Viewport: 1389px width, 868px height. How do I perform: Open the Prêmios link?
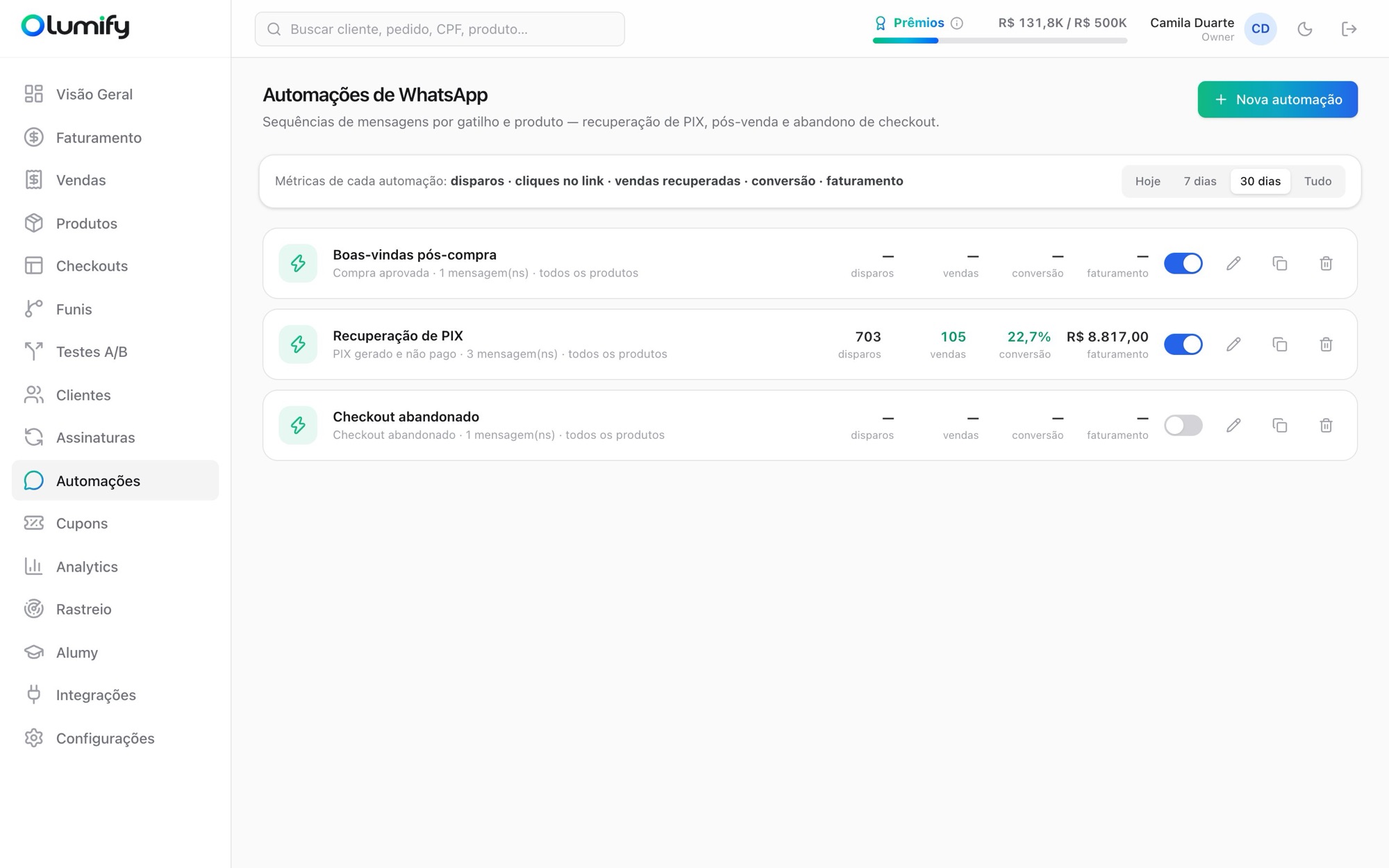pos(918,23)
